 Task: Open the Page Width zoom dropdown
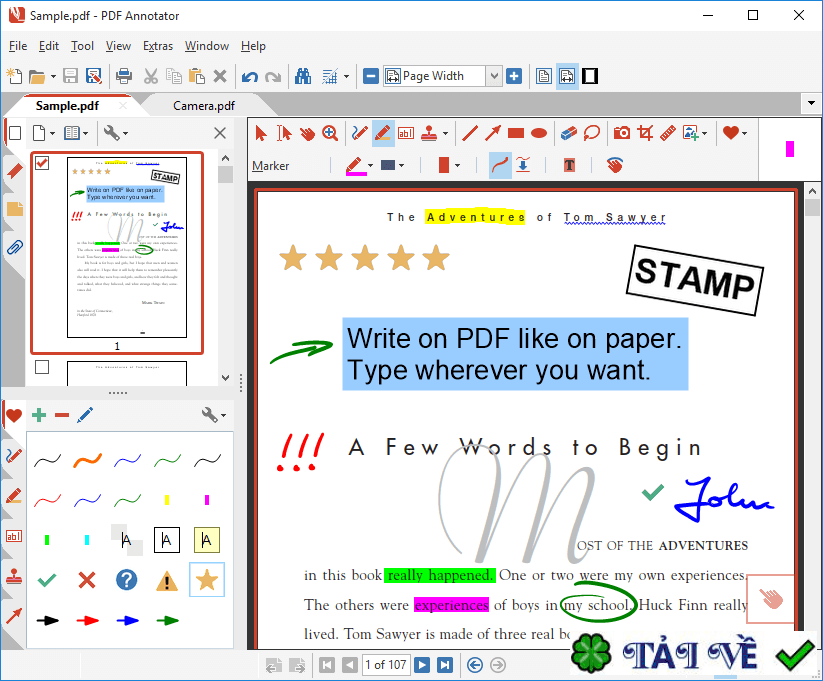(x=493, y=77)
